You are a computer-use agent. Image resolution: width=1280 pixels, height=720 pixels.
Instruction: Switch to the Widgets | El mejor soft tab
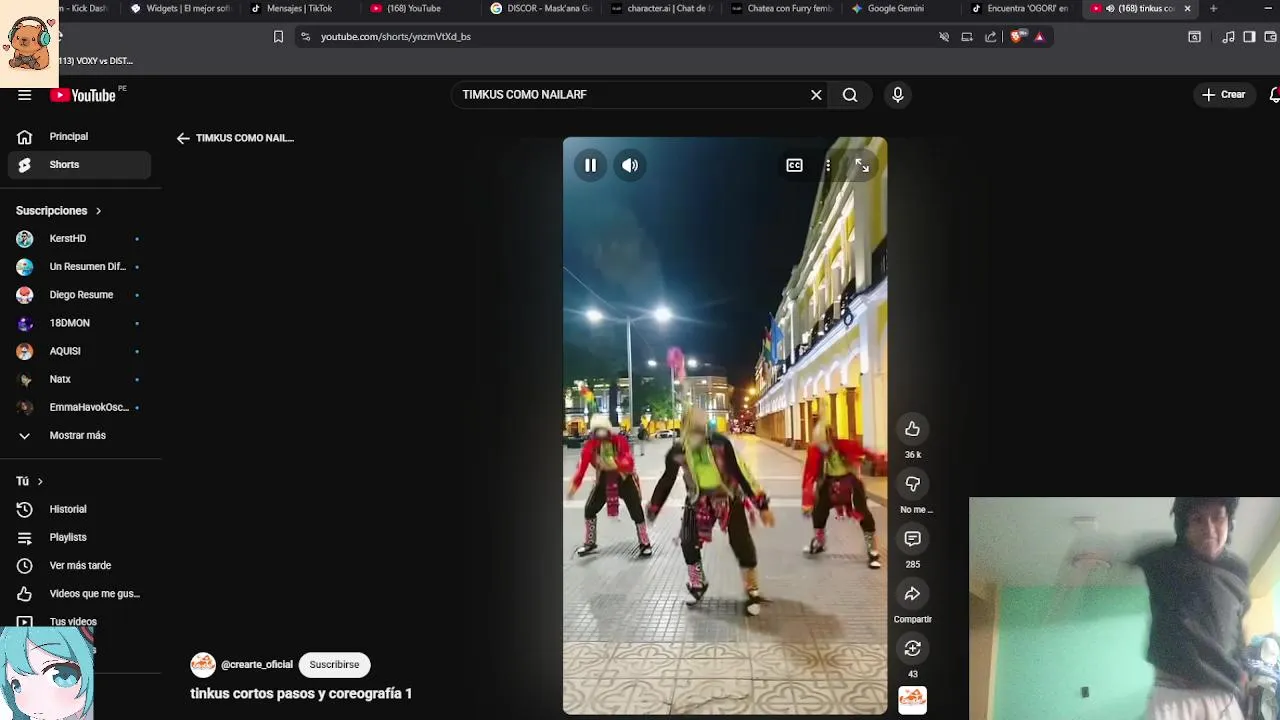(x=180, y=9)
